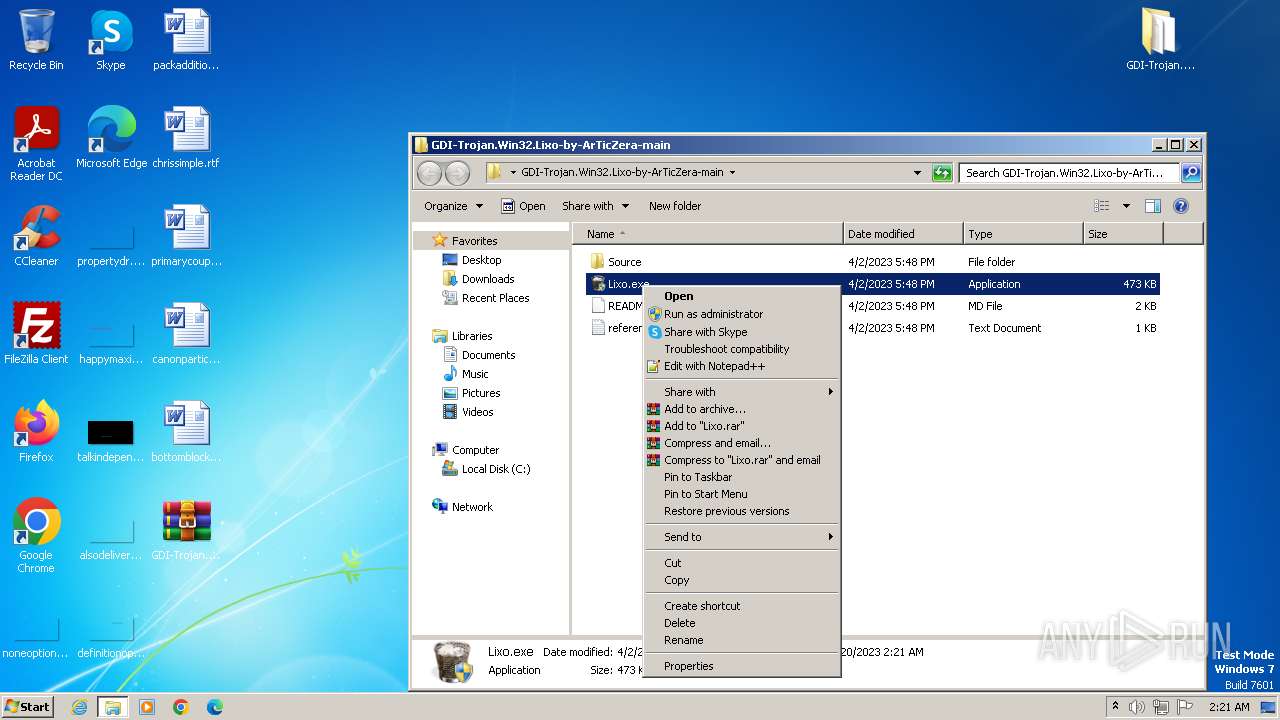The image size is (1280, 720).
Task: Click the taskbar clock showing 2:21 AM
Action: click(x=1229, y=707)
